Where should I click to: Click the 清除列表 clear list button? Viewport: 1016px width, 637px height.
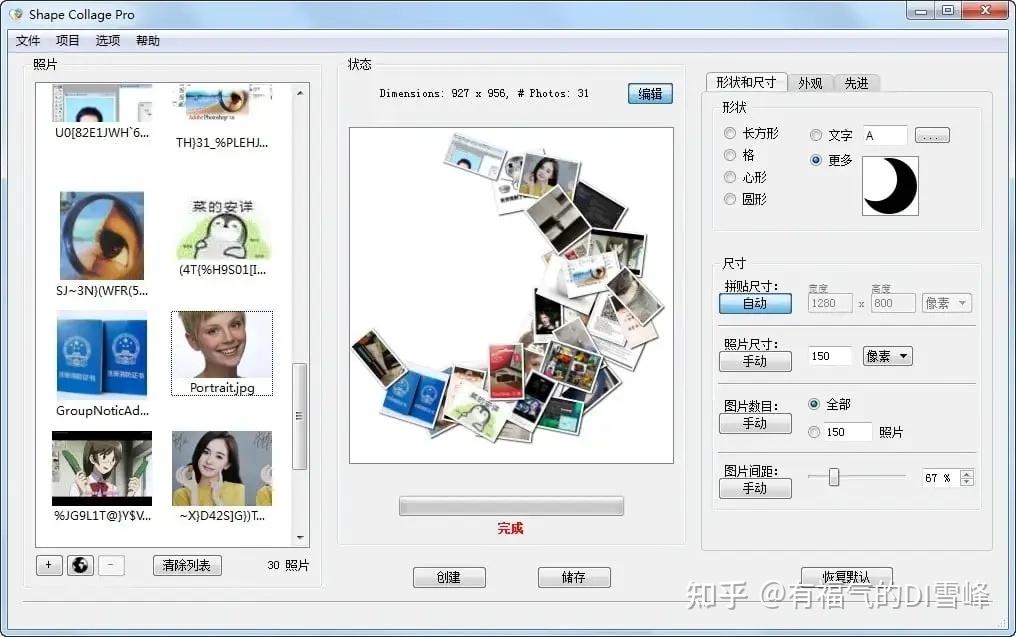186,565
